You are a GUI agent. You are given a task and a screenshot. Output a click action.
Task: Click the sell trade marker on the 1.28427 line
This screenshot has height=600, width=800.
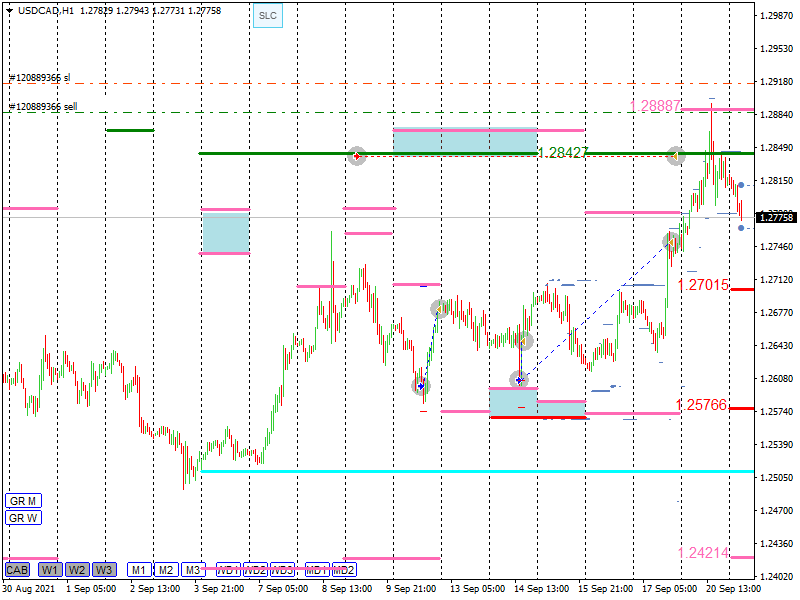pyautogui.click(x=357, y=156)
